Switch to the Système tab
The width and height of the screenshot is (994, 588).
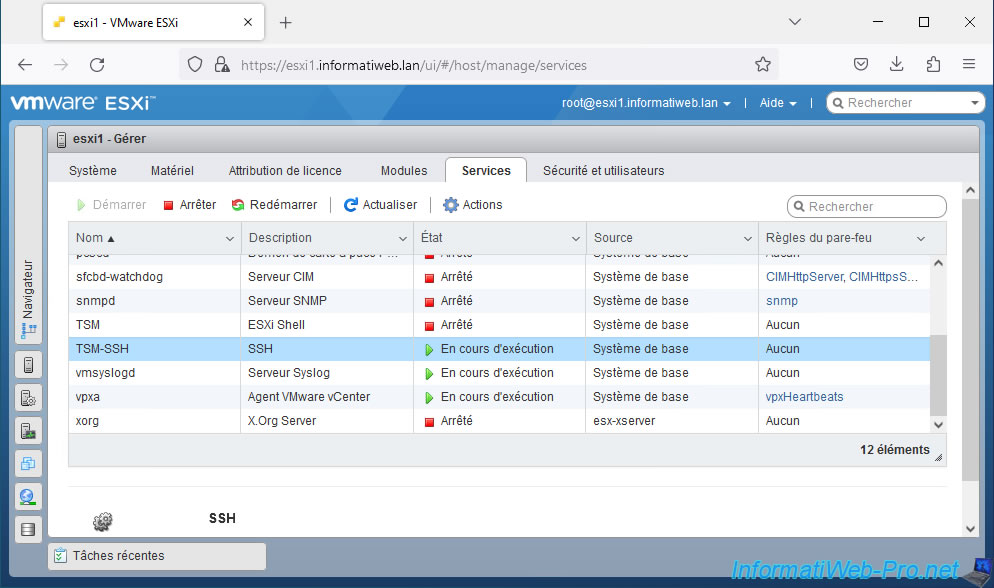tap(93, 170)
